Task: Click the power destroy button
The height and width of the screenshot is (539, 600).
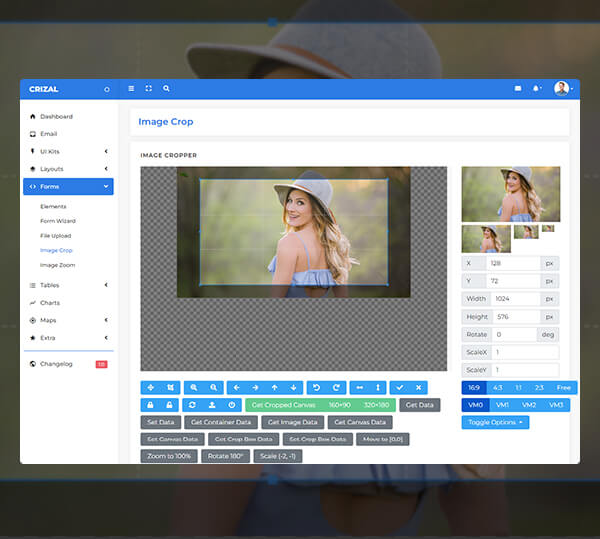Action: click(232, 405)
